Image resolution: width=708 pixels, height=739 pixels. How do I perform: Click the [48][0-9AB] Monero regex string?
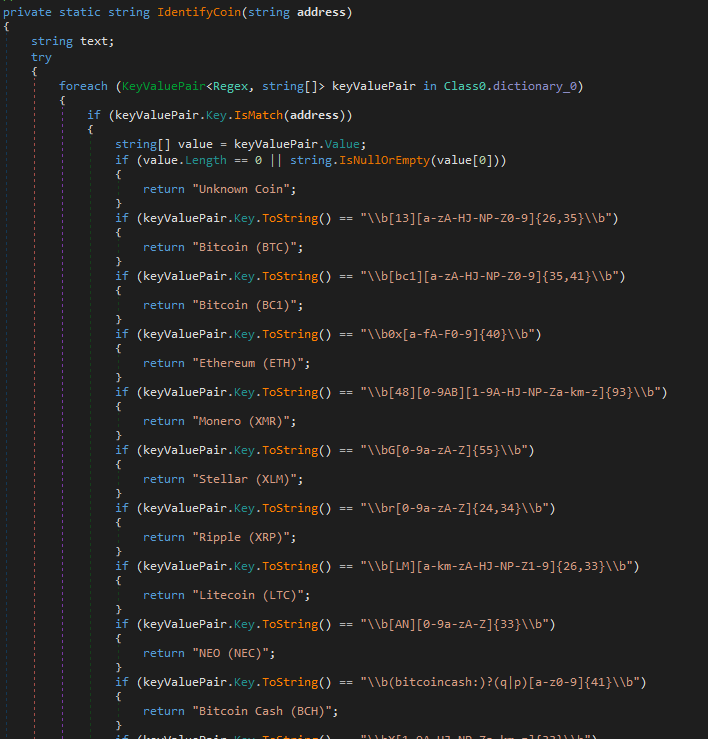[x=510, y=392]
